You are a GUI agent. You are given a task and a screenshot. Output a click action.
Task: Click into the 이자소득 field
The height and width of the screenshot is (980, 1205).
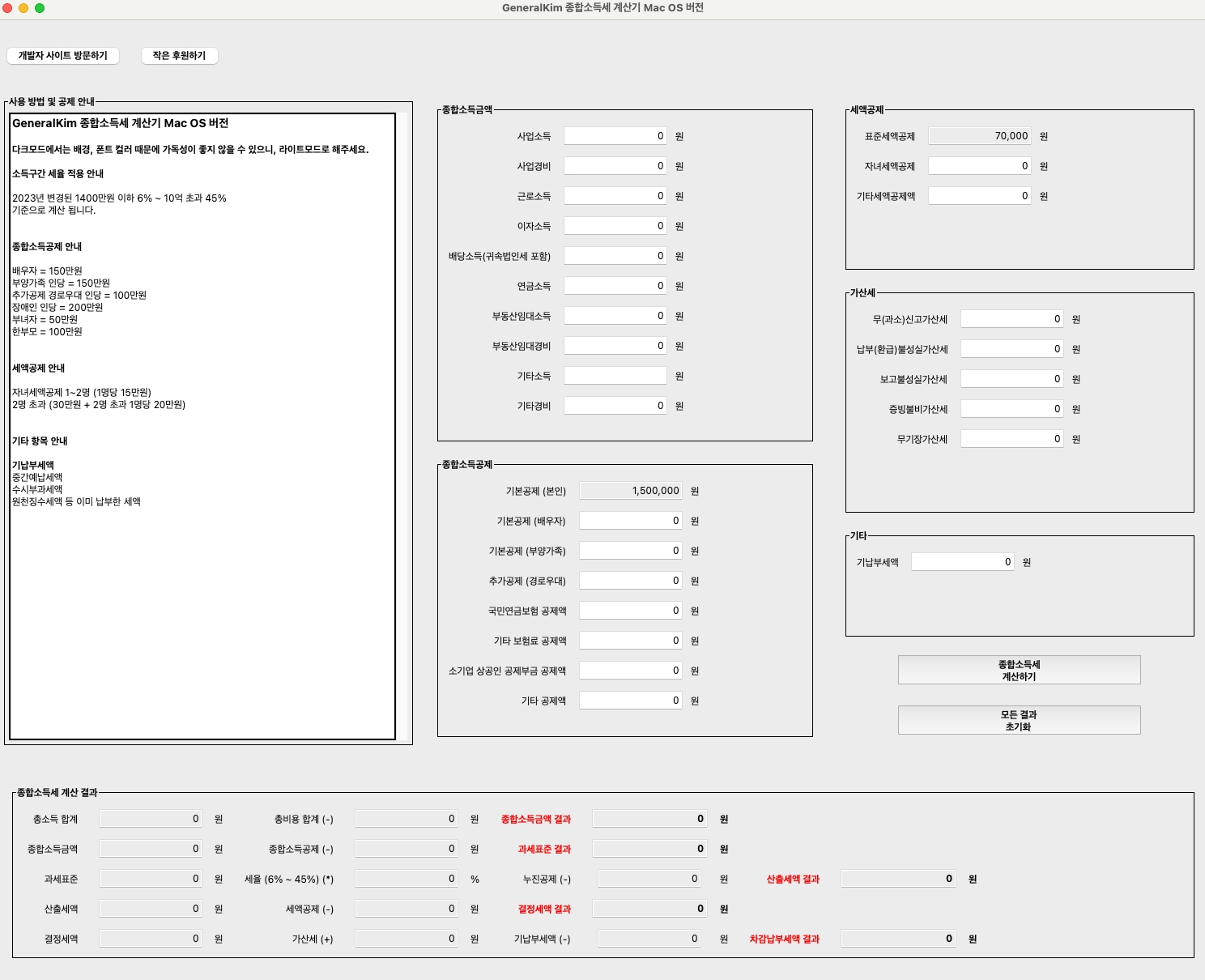click(615, 226)
